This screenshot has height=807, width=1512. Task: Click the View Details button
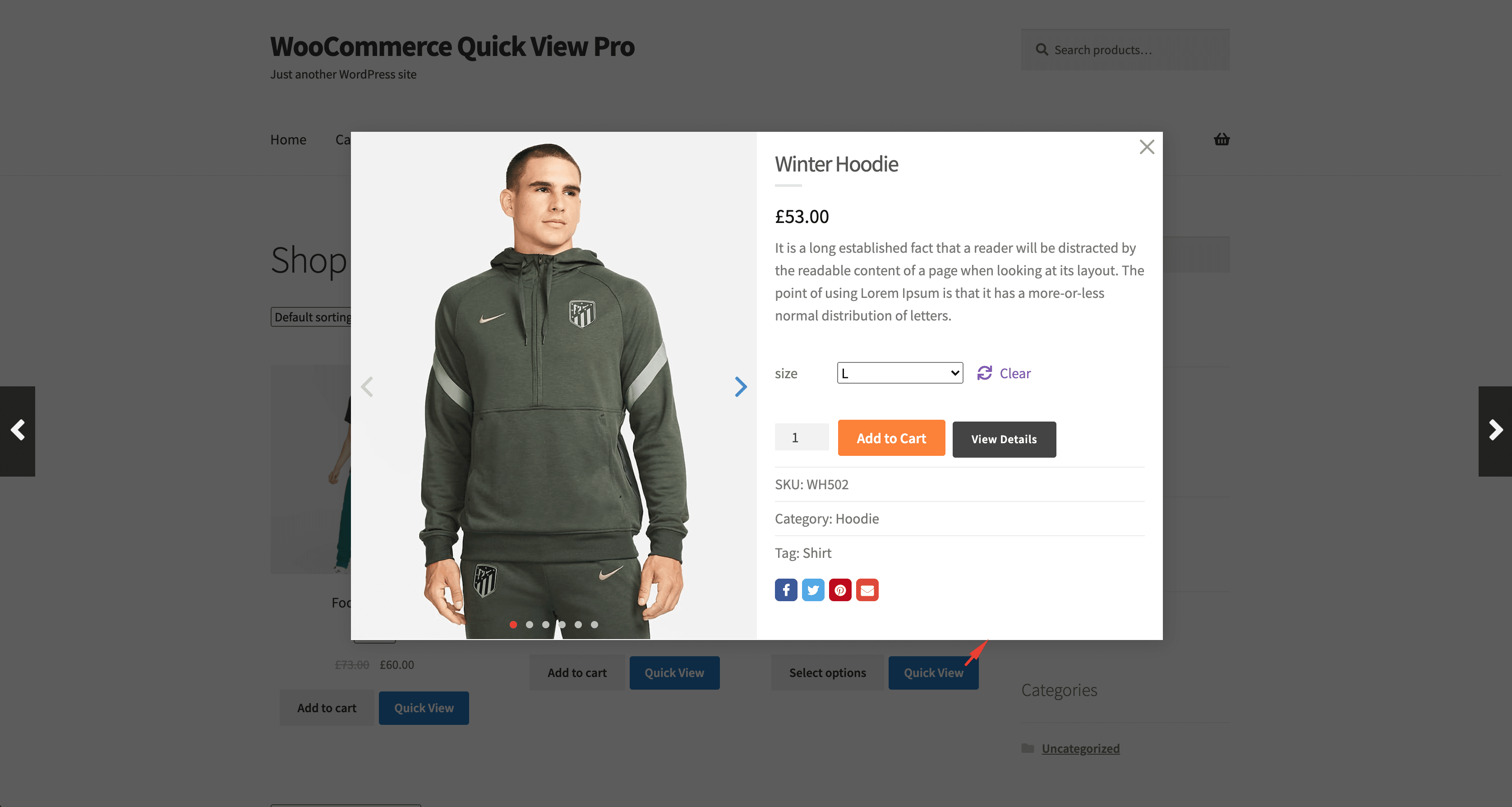coord(1004,439)
